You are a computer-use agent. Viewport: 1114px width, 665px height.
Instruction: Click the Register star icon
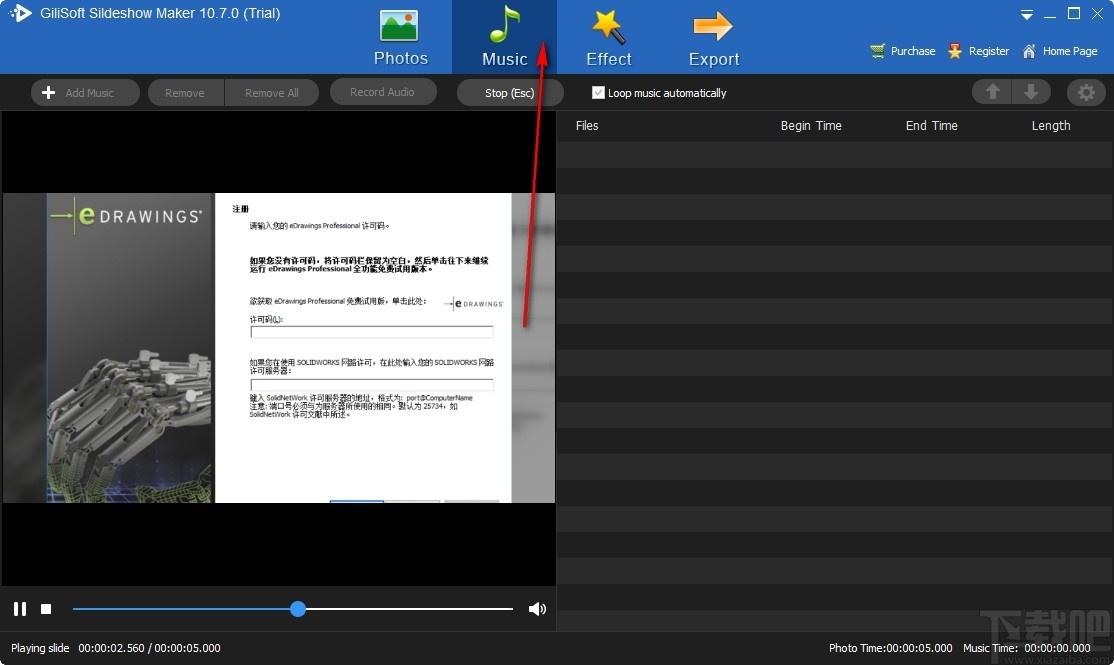955,51
